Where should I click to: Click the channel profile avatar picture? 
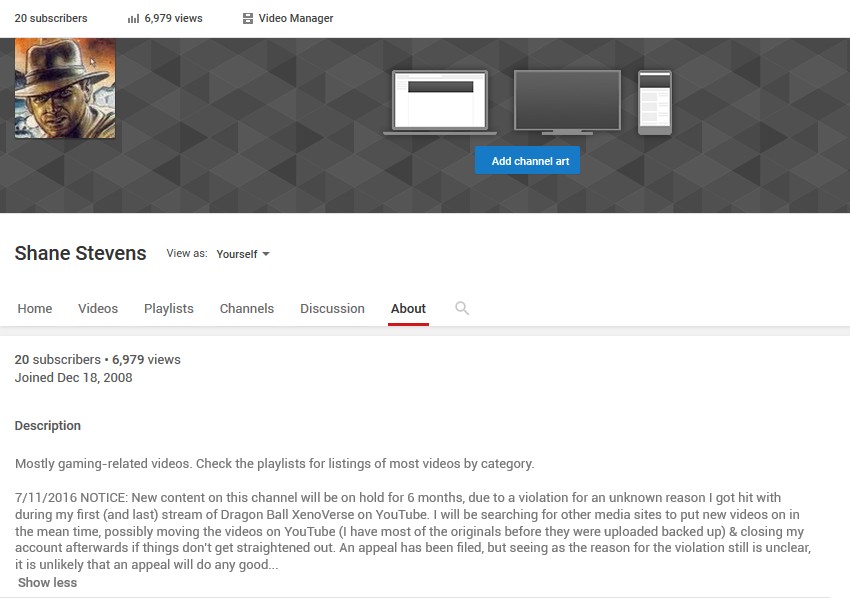click(x=65, y=88)
